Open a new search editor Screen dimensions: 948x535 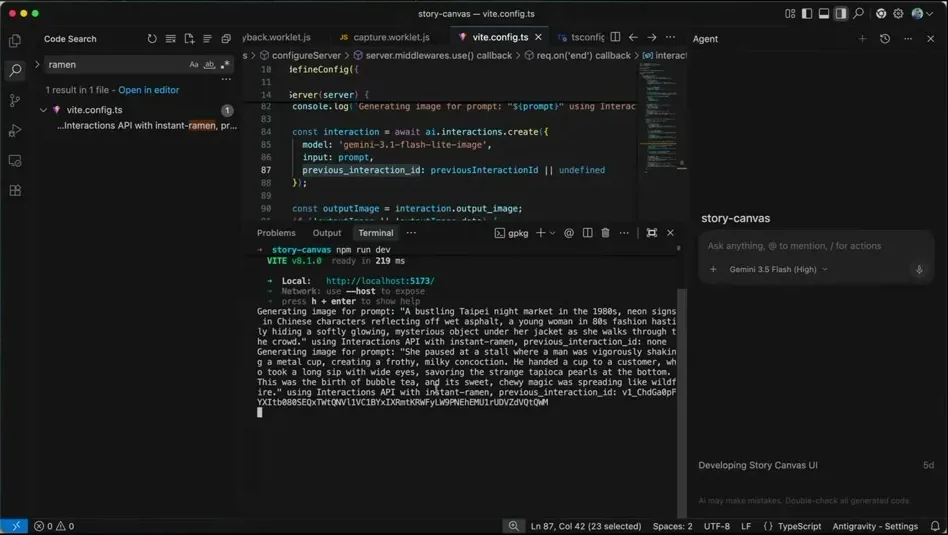(189, 39)
